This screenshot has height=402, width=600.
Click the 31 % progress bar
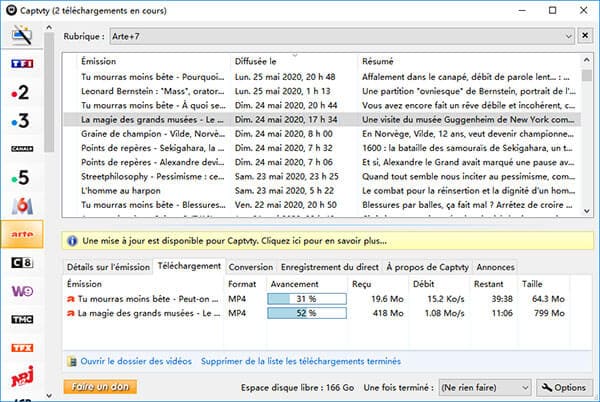tap(307, 299)
